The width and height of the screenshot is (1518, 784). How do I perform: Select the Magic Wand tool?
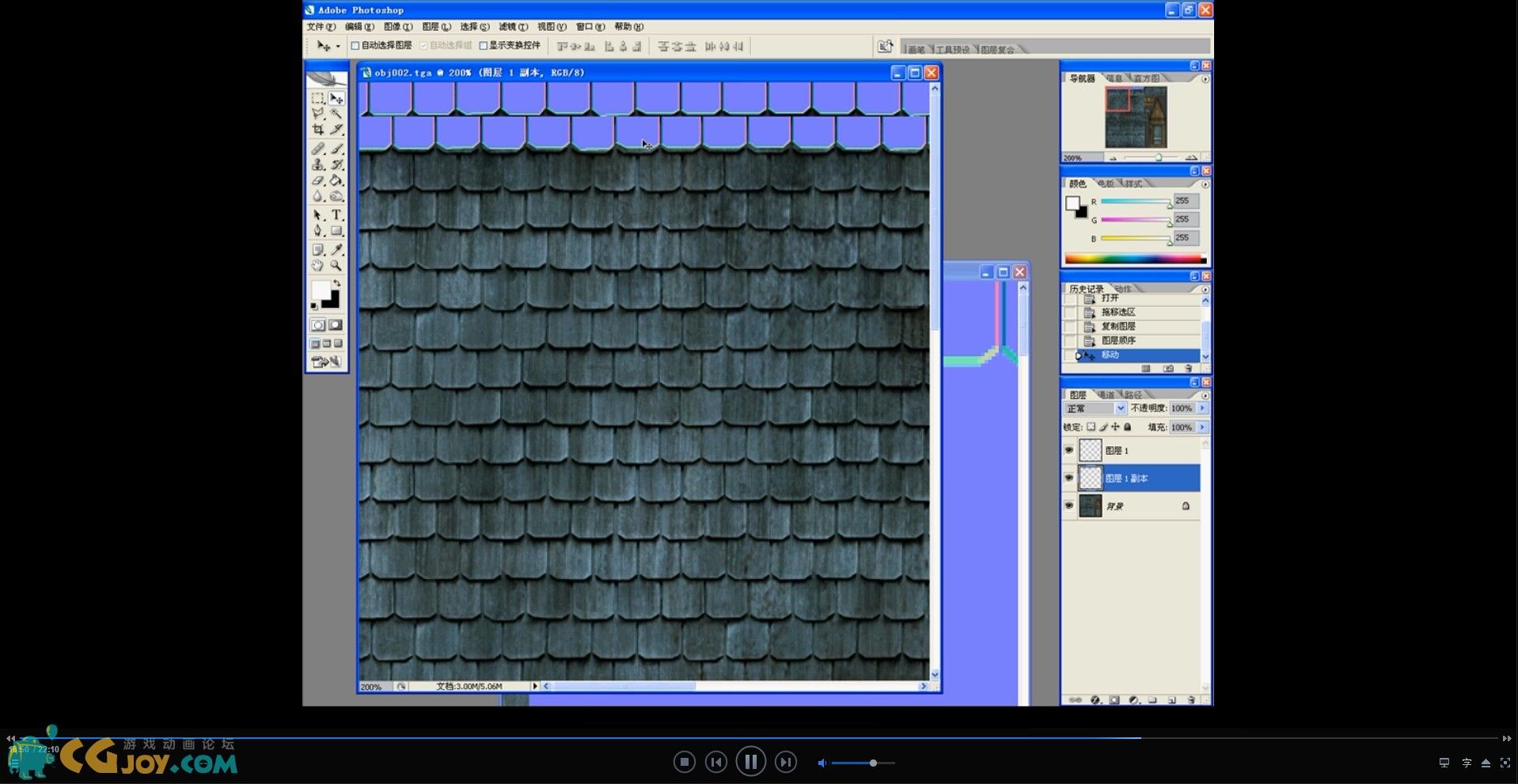336,114
